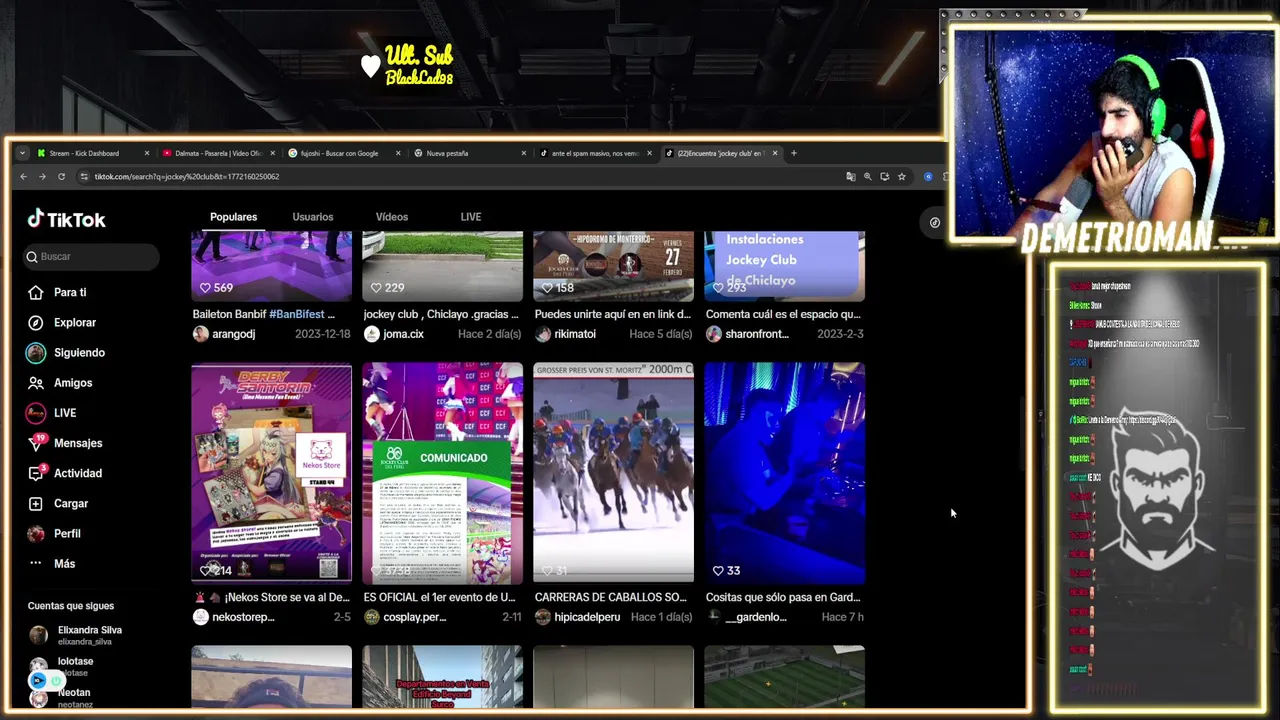Open the Explorar compass page
The image size is (1280, 720).
[62, 322]
